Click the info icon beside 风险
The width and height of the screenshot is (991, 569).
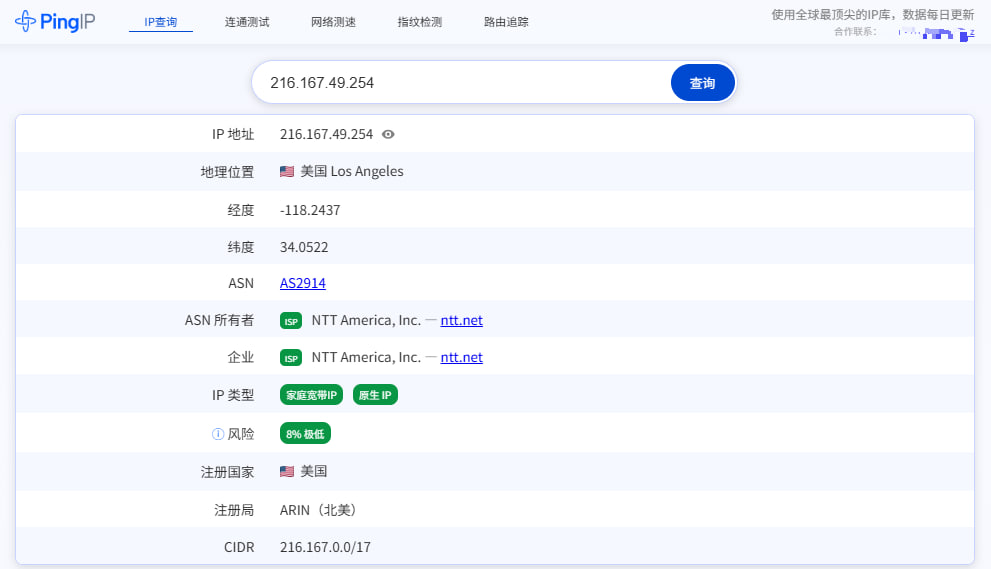point(217,434)
